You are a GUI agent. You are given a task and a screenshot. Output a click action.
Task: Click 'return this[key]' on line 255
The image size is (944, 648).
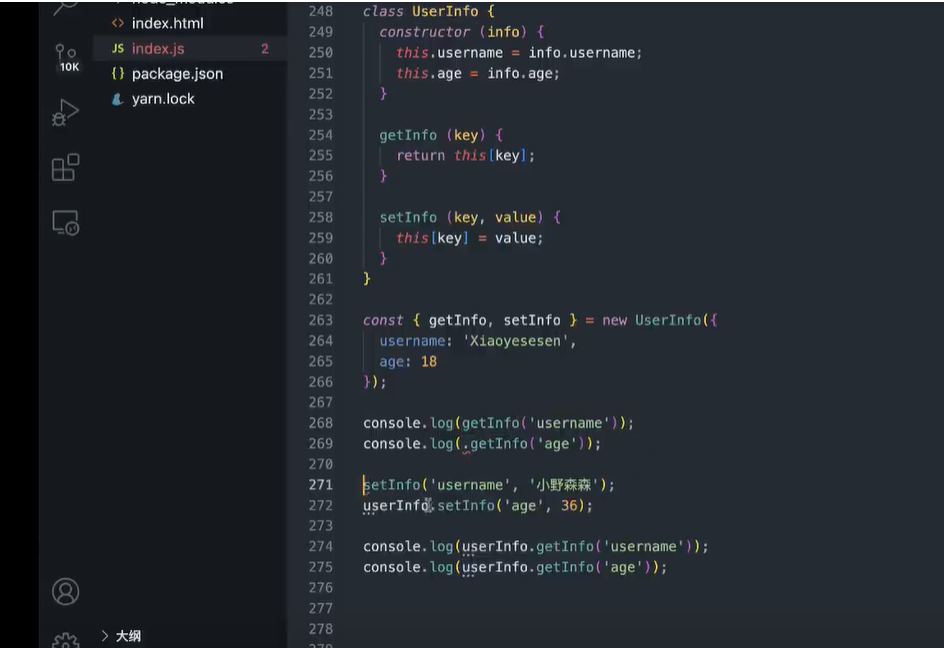point(461,155)
